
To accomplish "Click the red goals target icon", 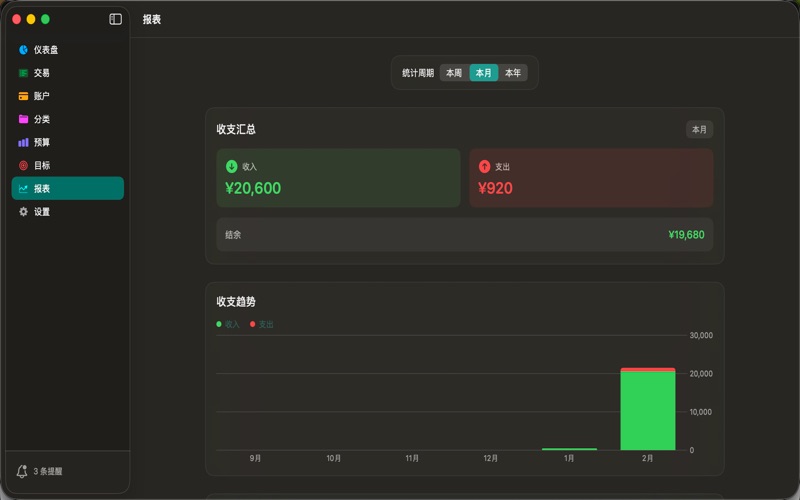I will pos(23,166).
